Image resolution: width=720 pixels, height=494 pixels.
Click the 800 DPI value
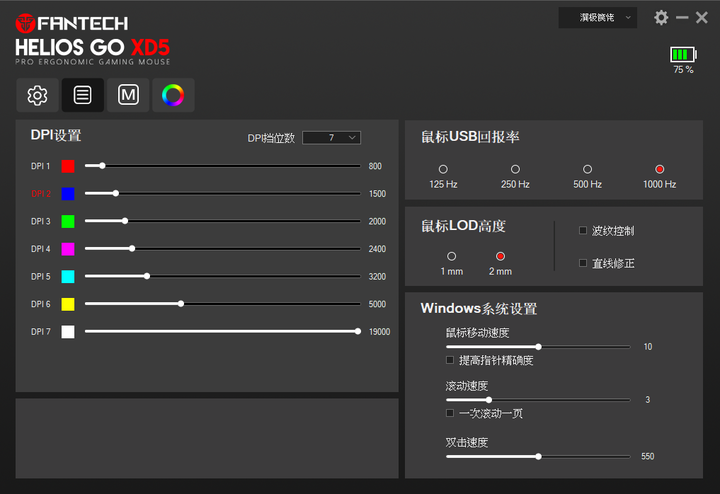[x=375, y=166]
